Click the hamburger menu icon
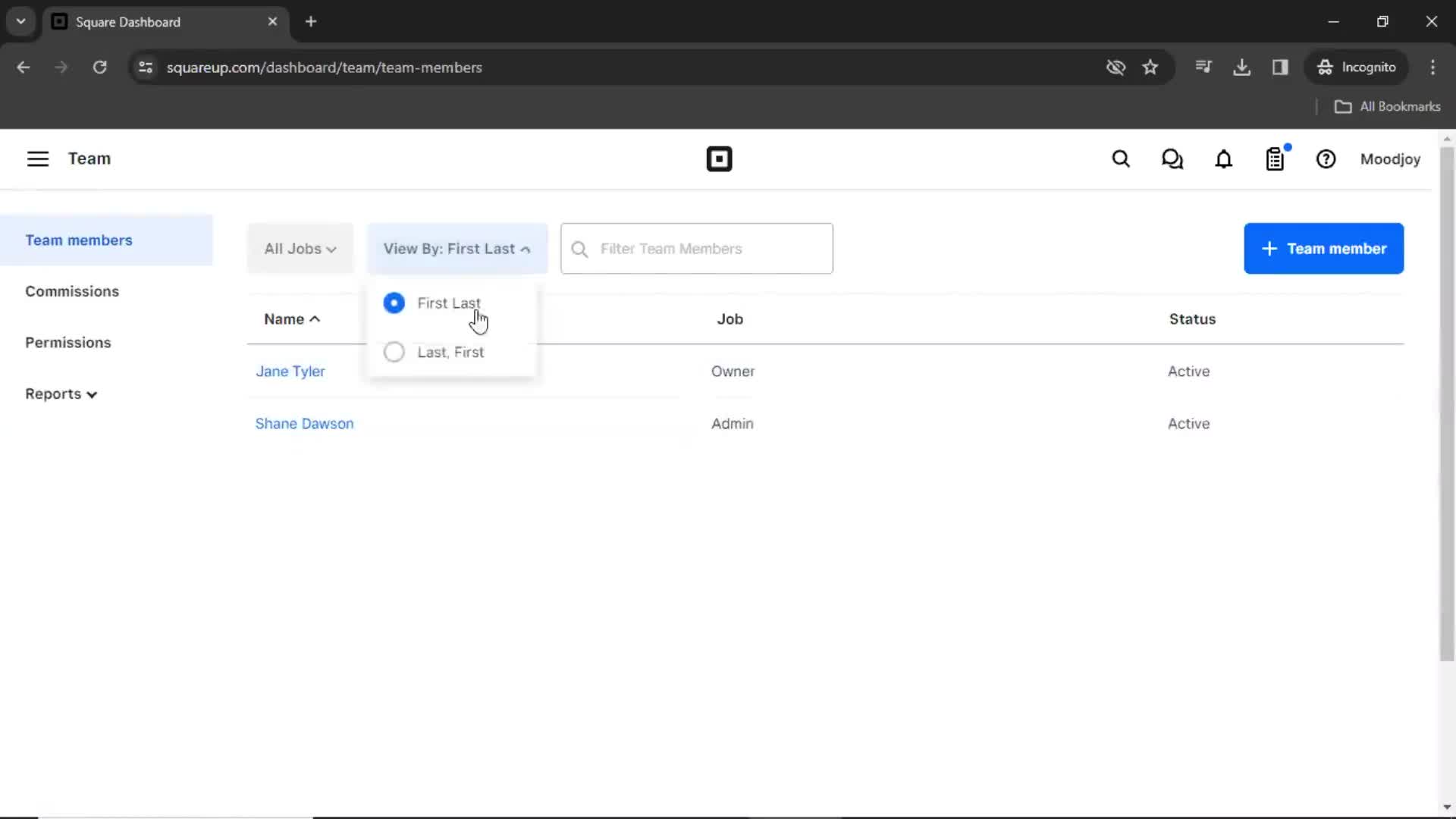Screen dimensions: 1456x819 (38, 159)
